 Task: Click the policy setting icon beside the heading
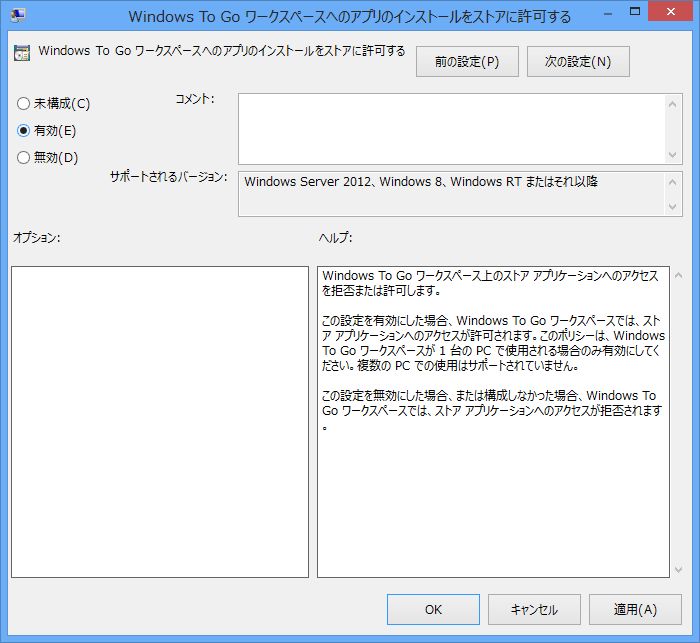pos(22,53)
